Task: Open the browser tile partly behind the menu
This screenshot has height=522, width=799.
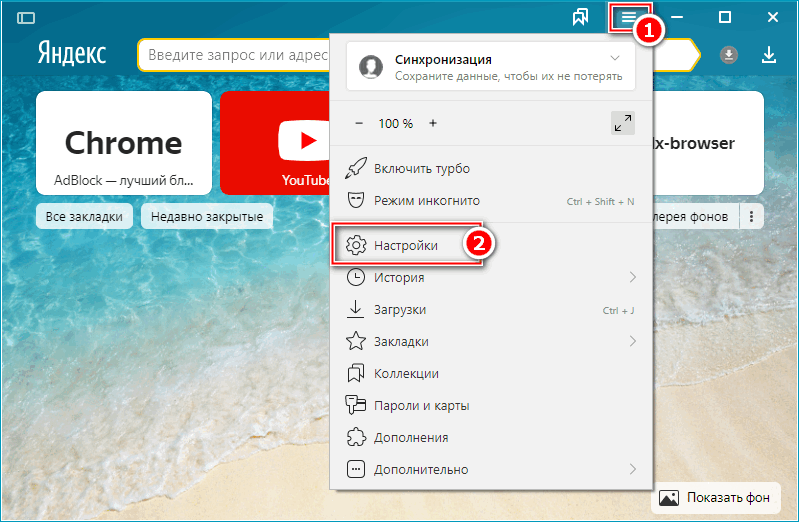Action: click(x=708, y=143)
